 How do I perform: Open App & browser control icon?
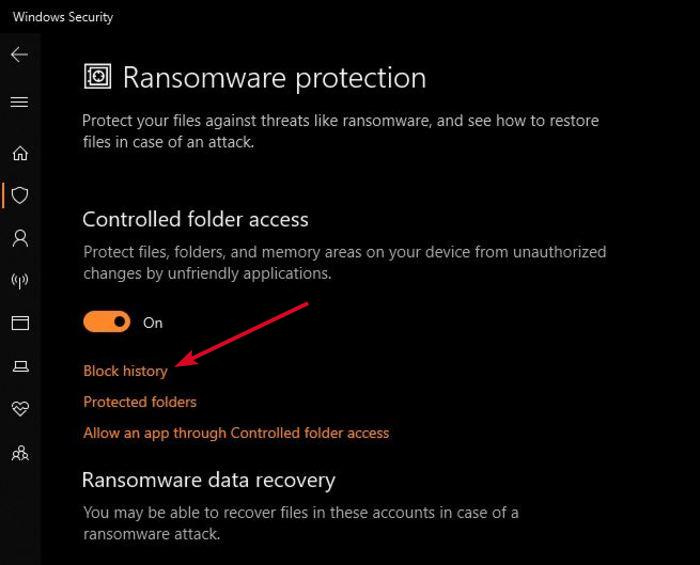click(20, 323)
